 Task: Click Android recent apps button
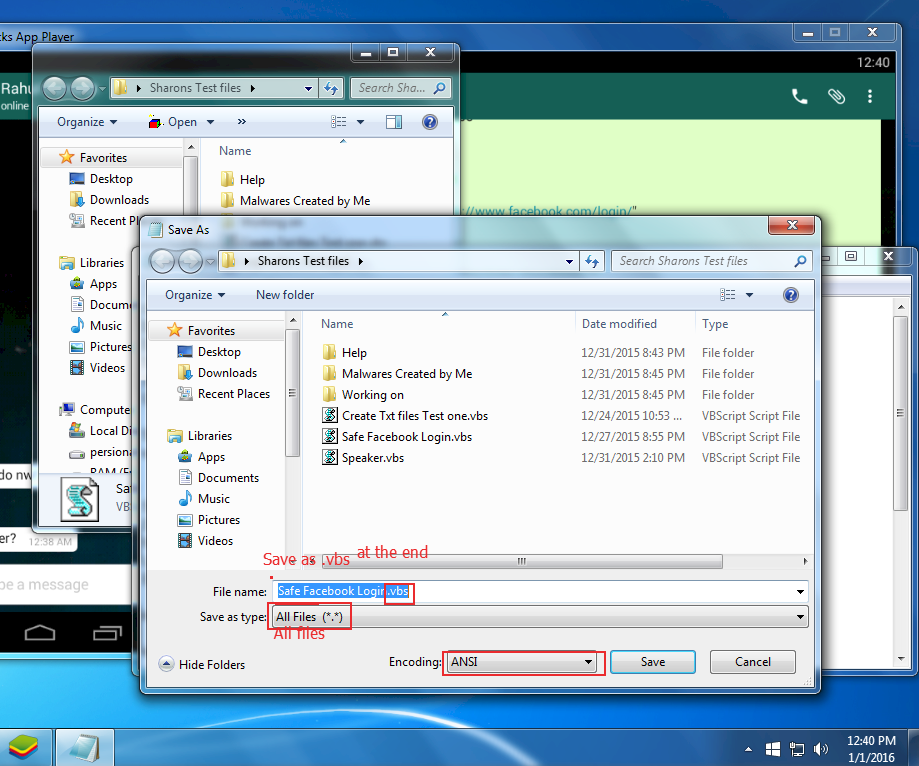[107, 633]
